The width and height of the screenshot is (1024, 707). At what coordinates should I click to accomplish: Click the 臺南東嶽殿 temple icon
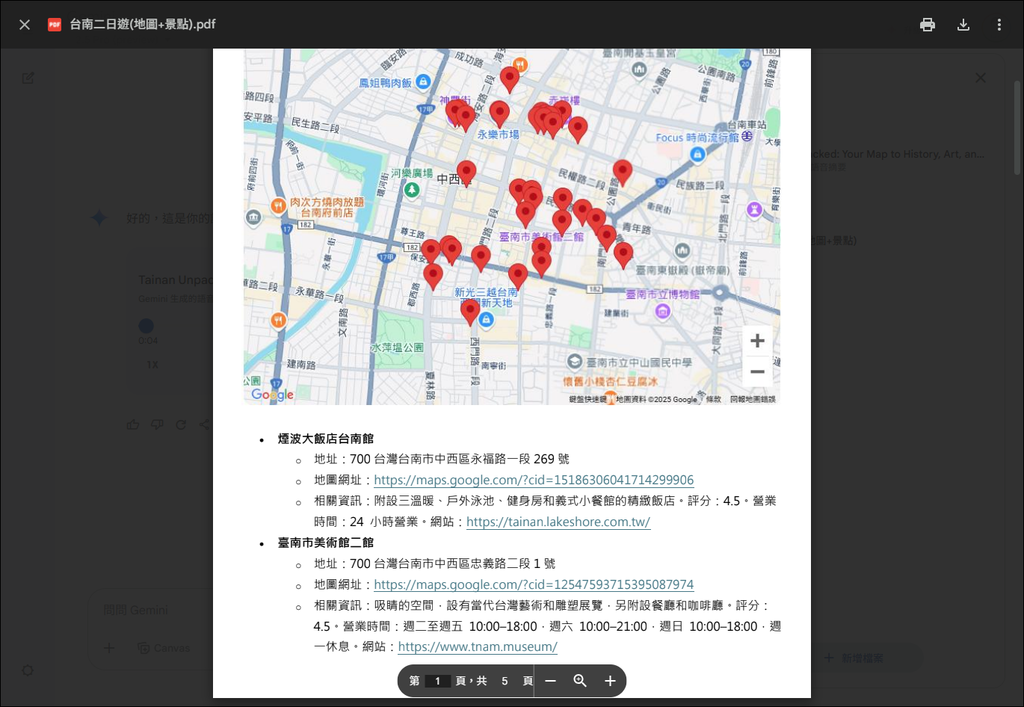[682, 250]
